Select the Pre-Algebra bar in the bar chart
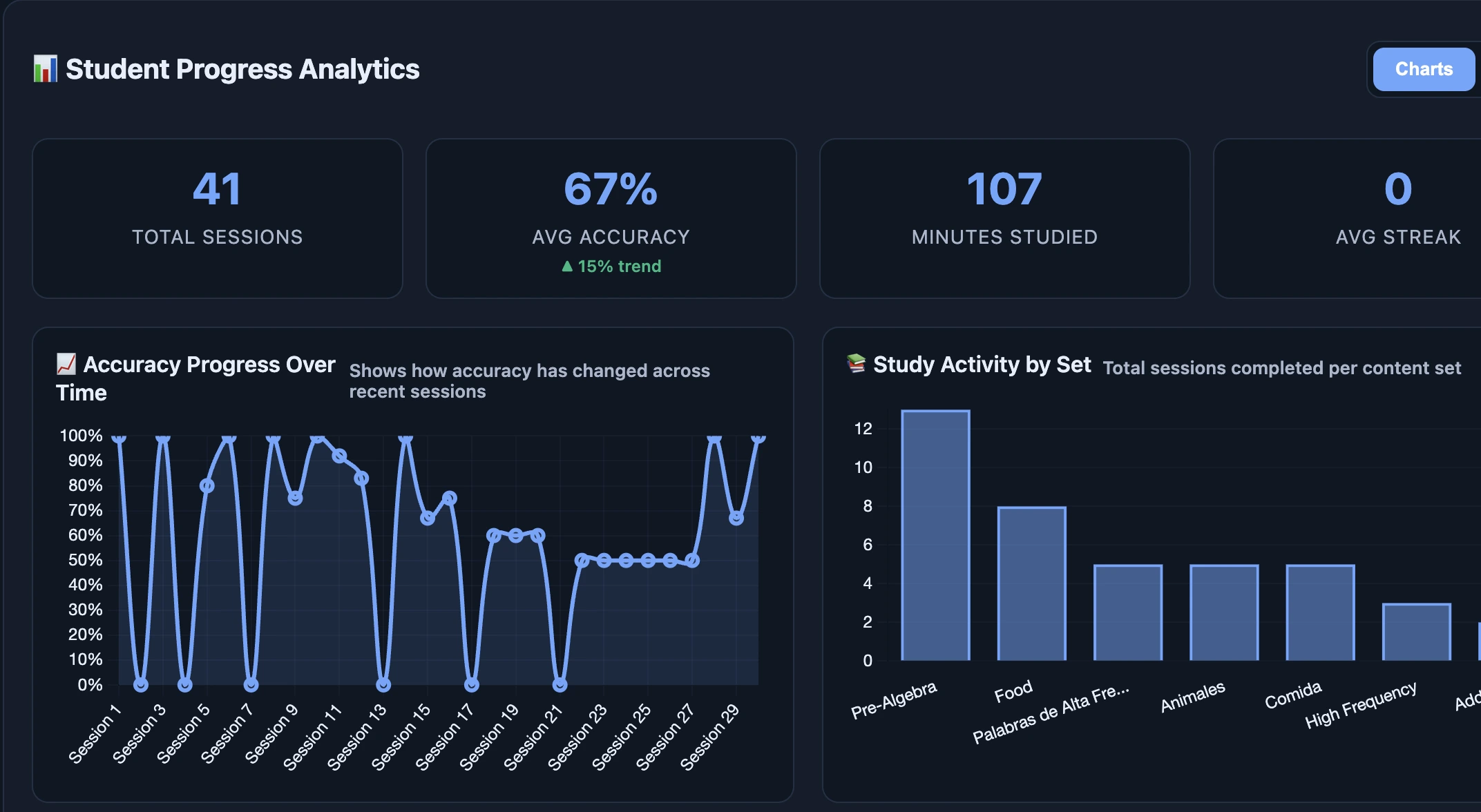1481x812 pixels. click(935, 535)
